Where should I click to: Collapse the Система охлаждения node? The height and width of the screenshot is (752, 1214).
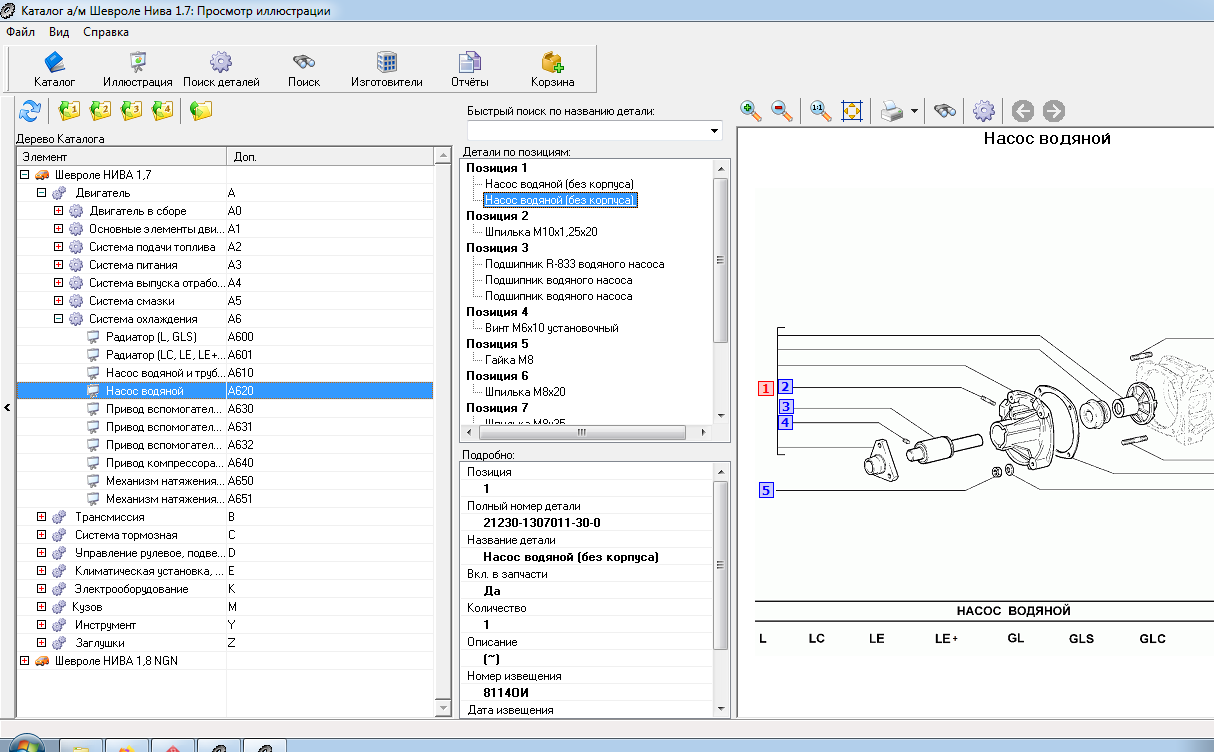tap(58, 319)
